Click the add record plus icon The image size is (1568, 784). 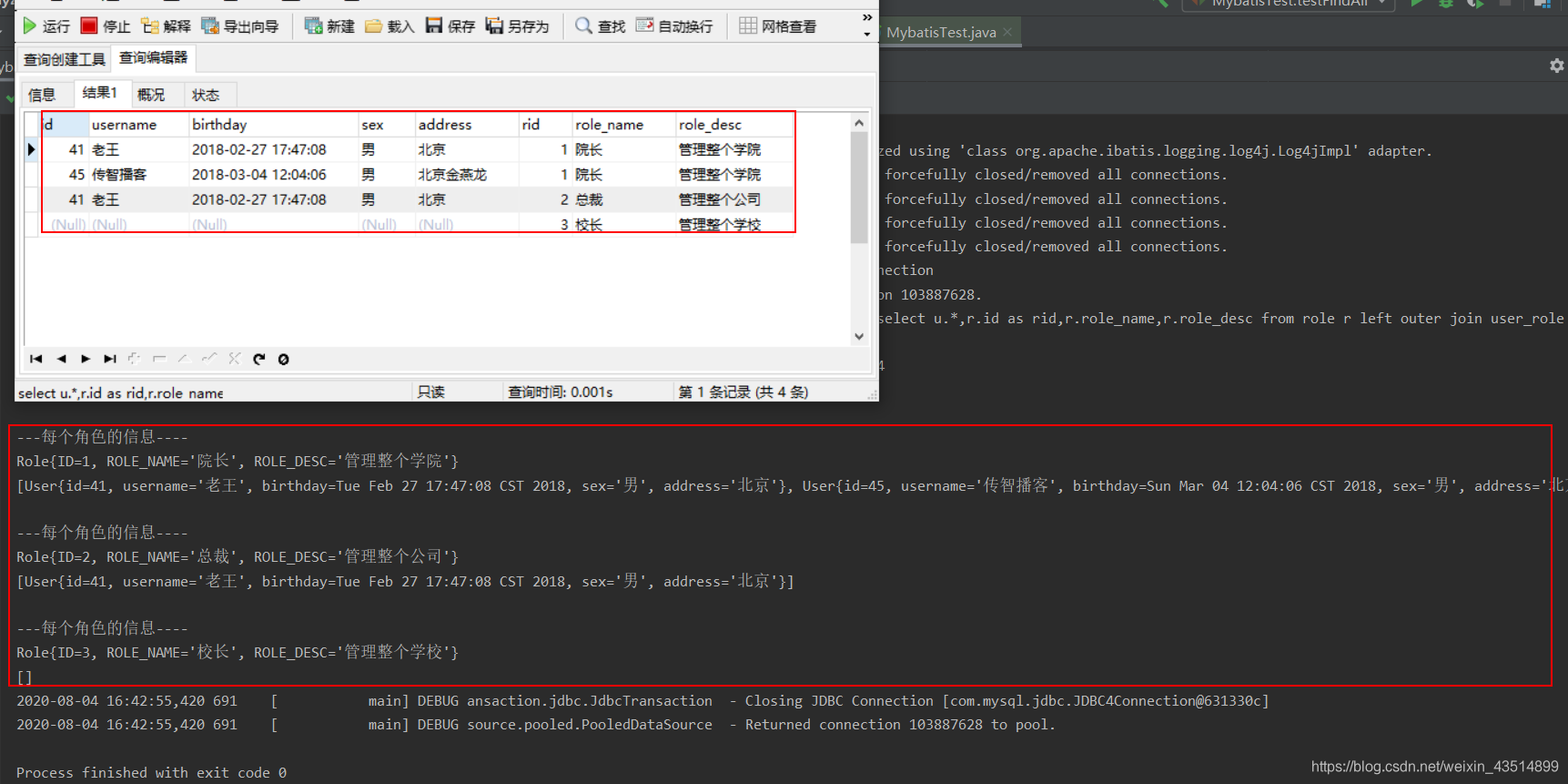pos(135,359)
